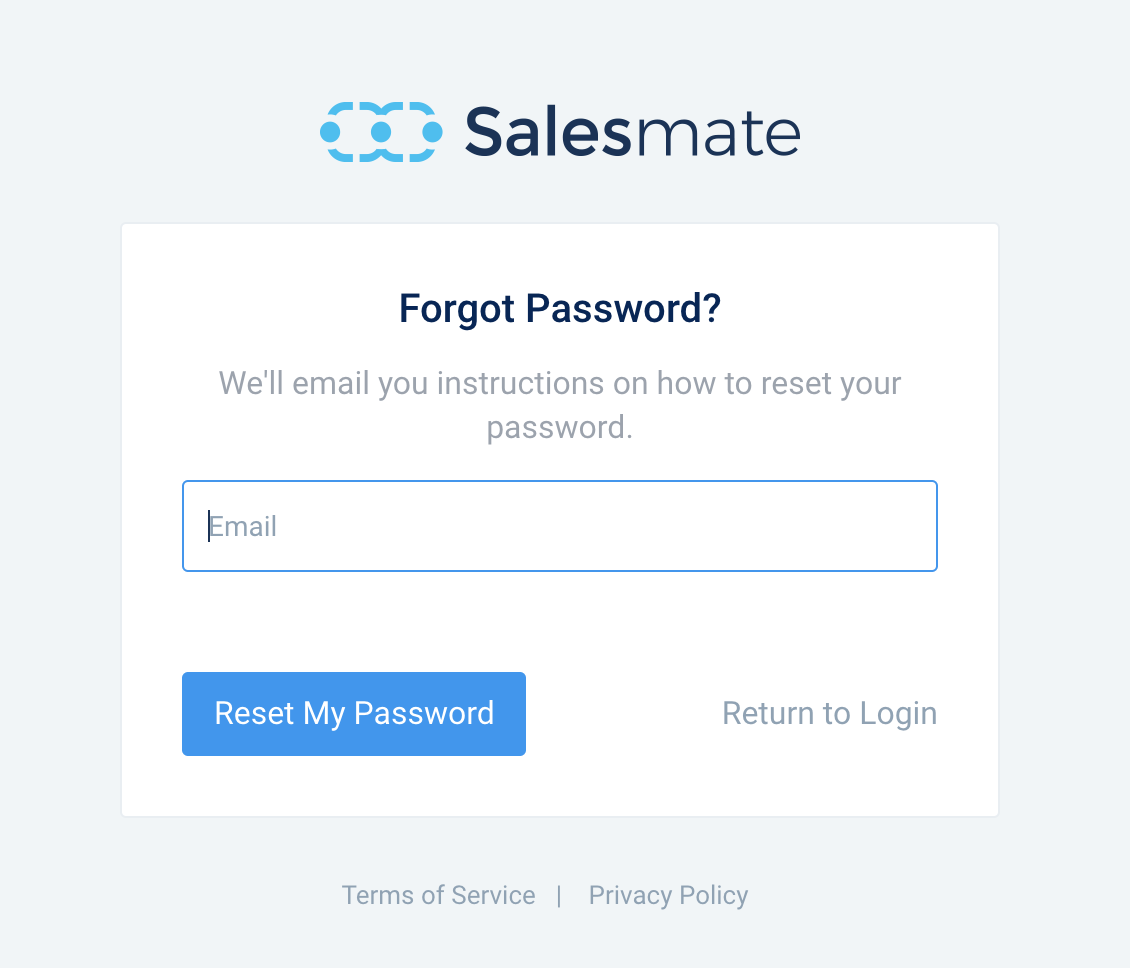
Task: Go back via Return to Login link
Action: pos(829,714)
